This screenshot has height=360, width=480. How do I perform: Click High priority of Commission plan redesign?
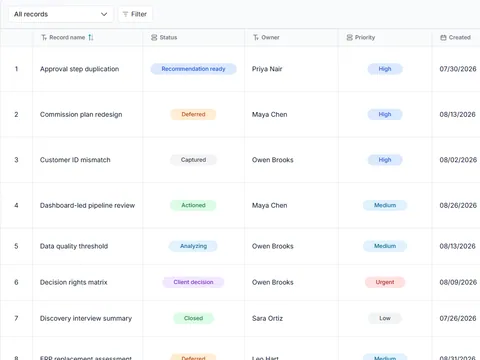(385, 114)
